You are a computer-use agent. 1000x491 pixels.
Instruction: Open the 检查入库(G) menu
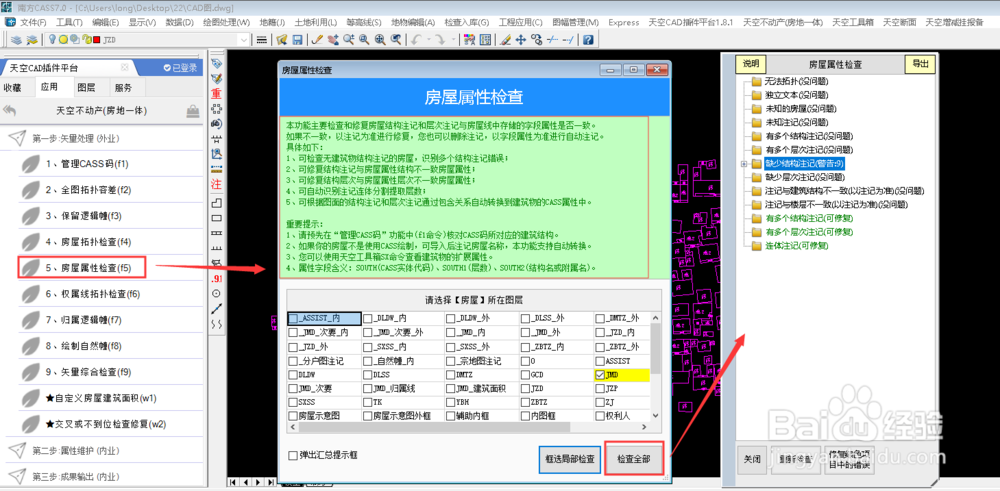coord(467,22)
